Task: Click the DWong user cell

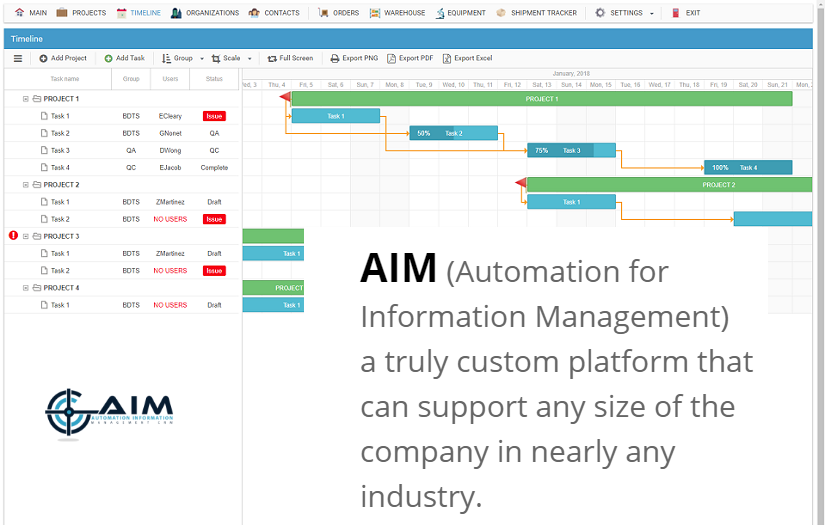Action: (x=170, y=150)
